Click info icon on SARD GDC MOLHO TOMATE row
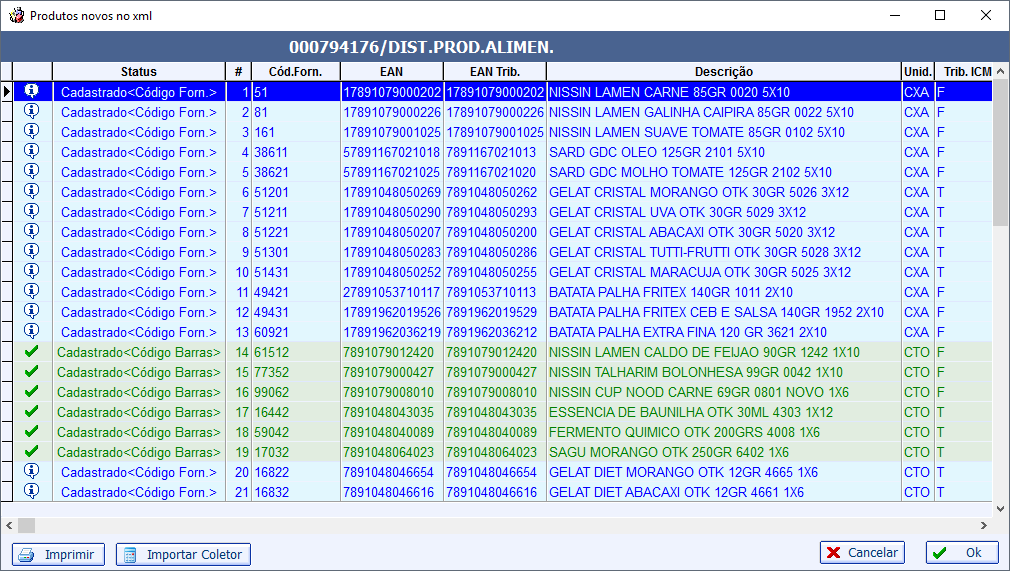Viewport: 1010px width, 571px height. (x=32, y=171)
